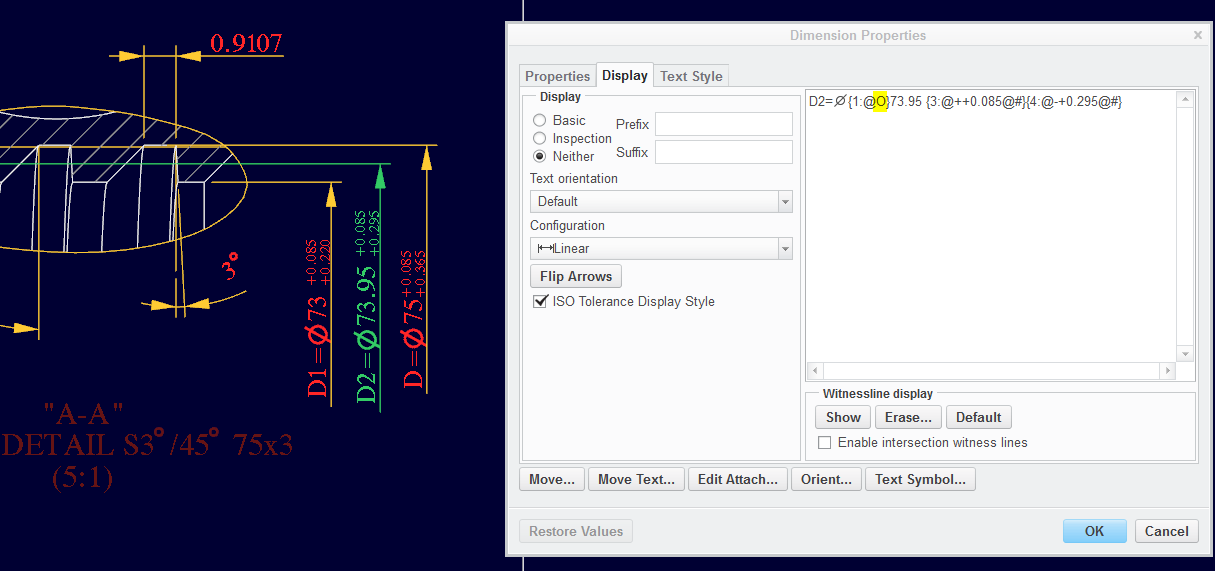Select the Basic display radio button
1215x571 pixels.
point(540,120)
